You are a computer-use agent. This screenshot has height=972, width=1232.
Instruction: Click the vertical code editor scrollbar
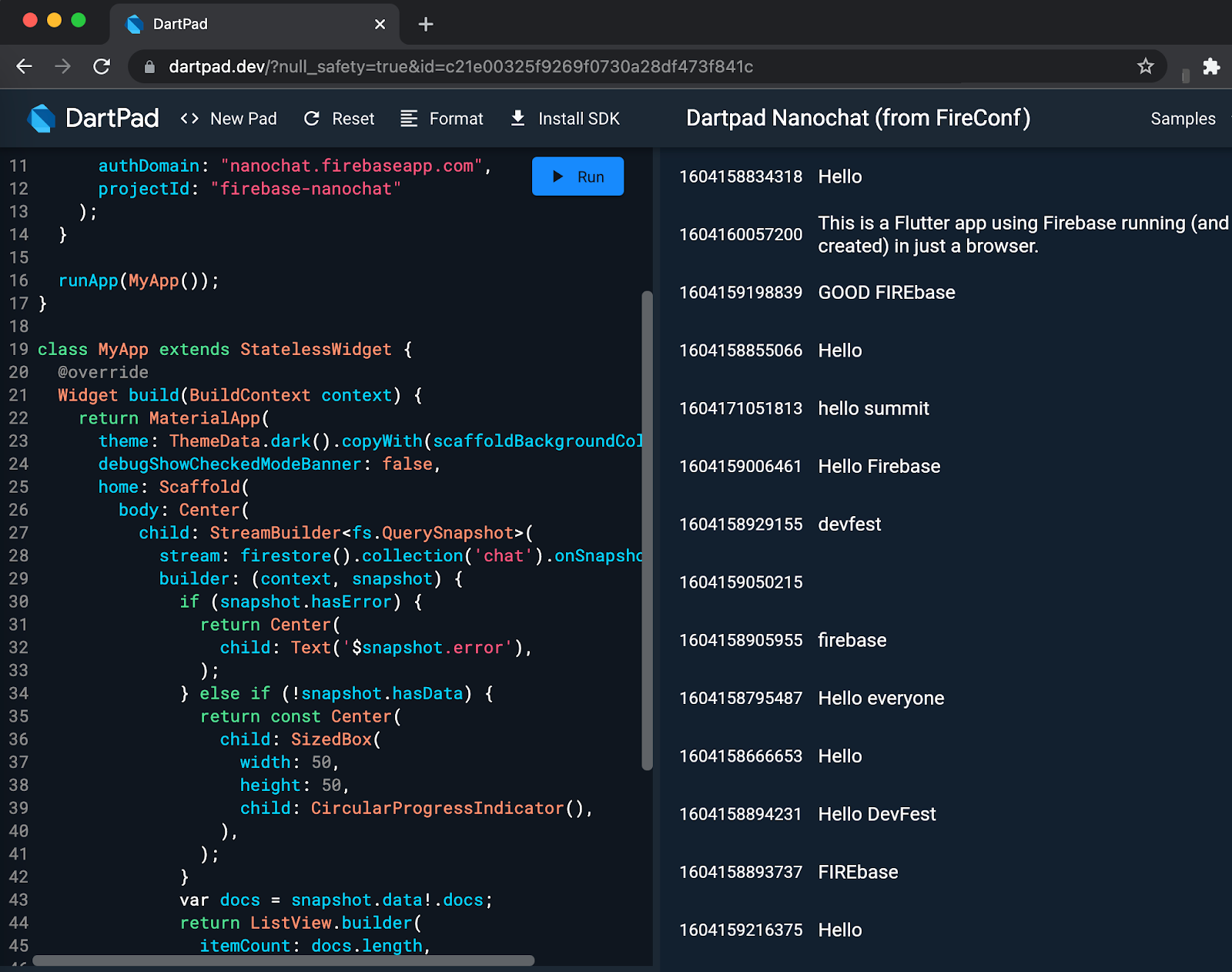[647, 530]
